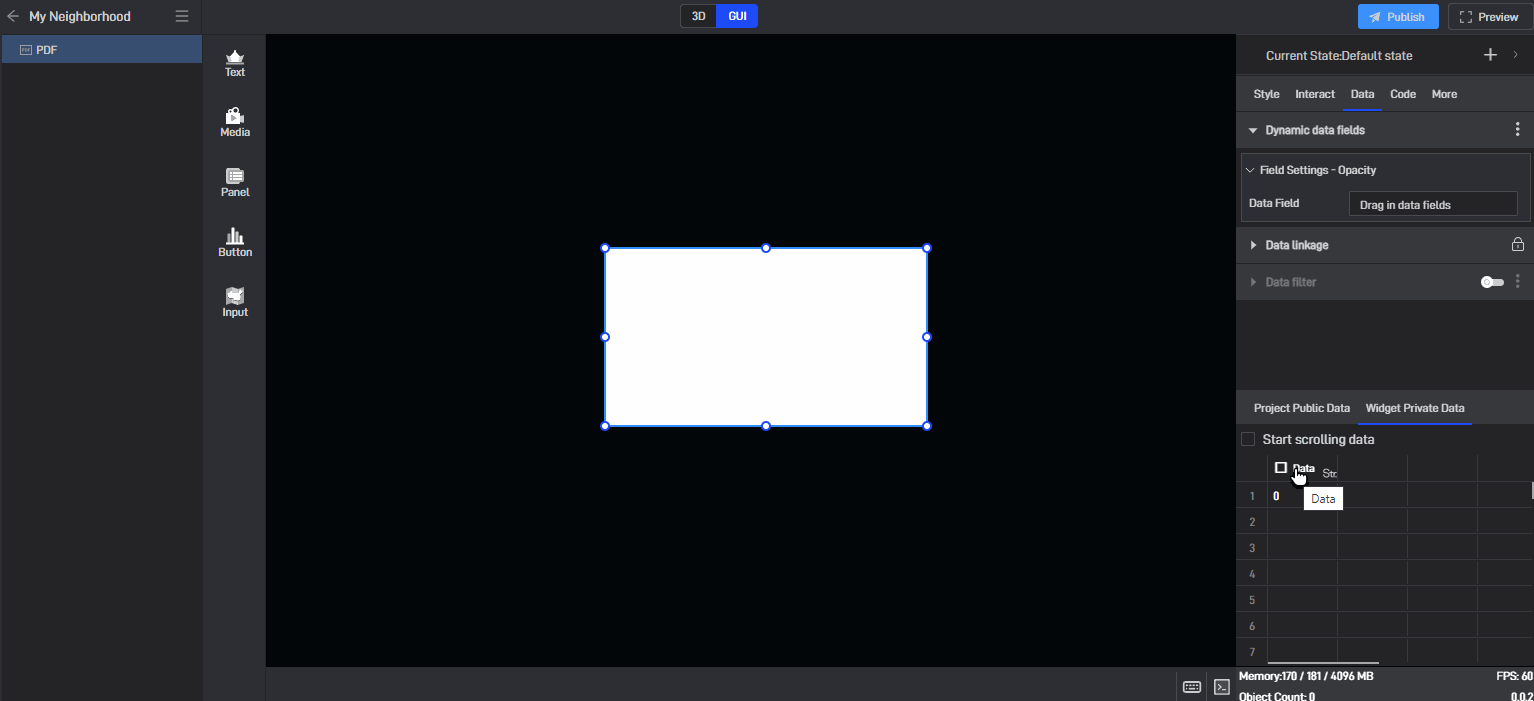Click the Drag in data fields input
The image size is (1534, 701).
tap(1433, 204)
